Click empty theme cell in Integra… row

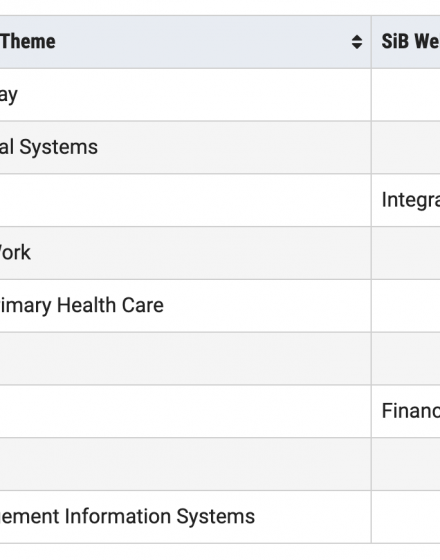(x=185, y=200)
